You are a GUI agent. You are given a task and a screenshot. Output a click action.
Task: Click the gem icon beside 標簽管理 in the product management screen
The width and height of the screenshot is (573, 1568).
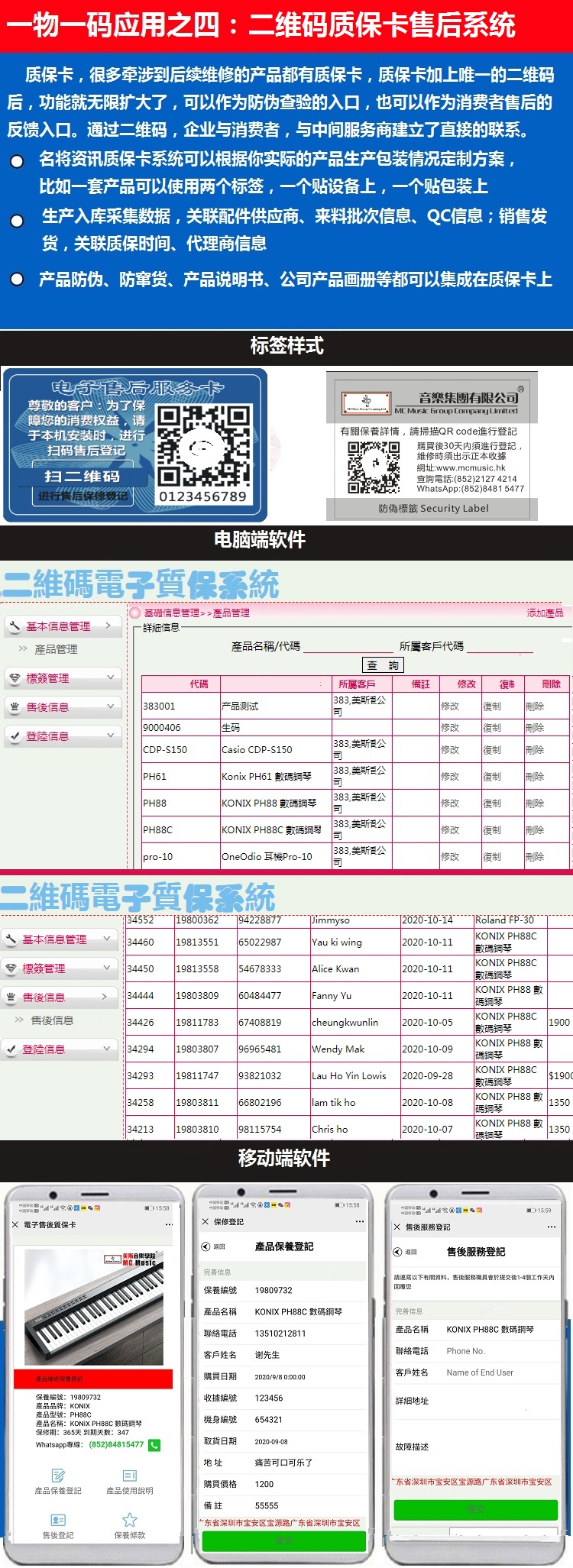(x=15, y=677)
